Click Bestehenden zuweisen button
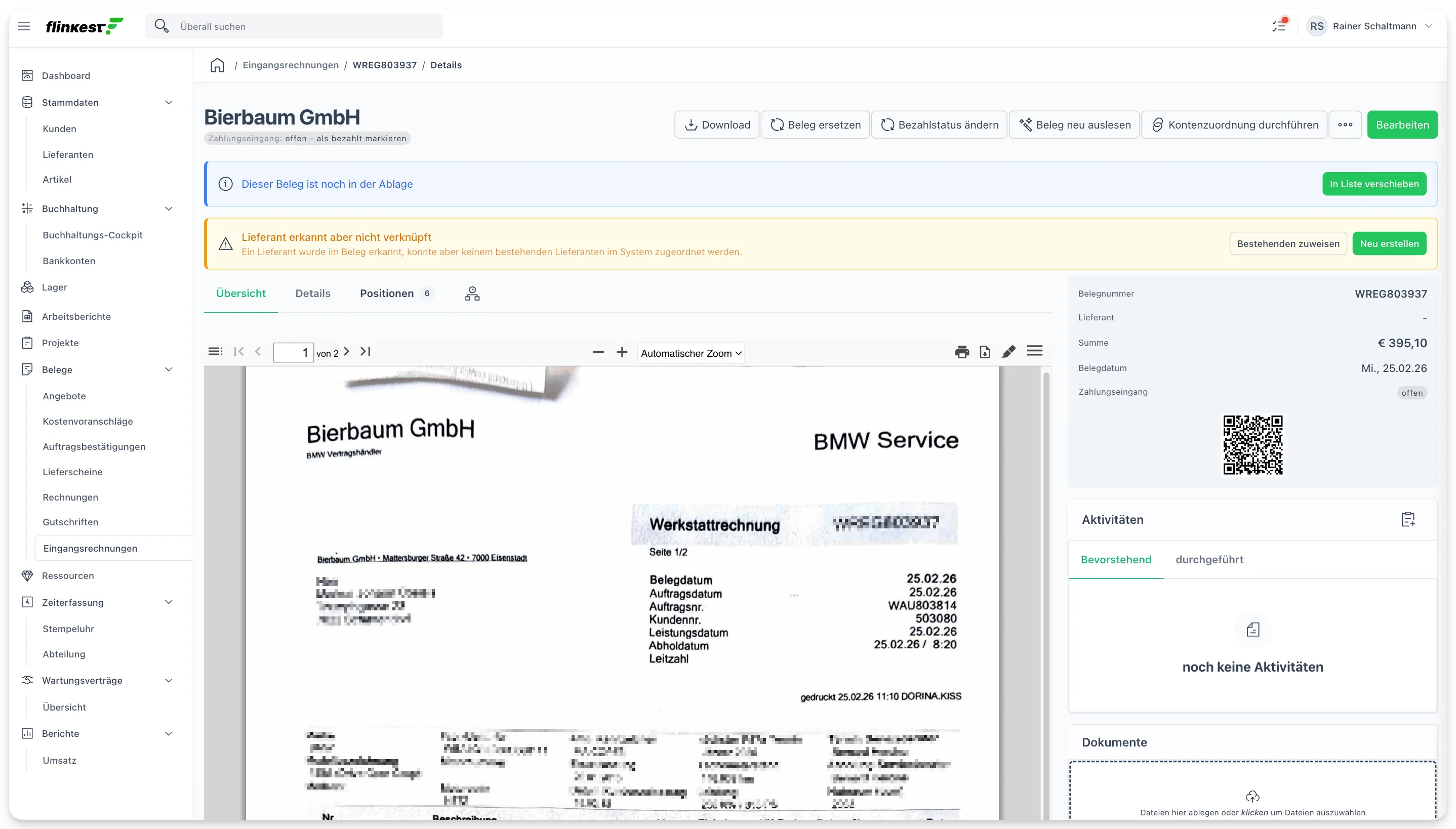Image resolution: width=1456 pixels, height=829 pixels. coord(1288,244)
